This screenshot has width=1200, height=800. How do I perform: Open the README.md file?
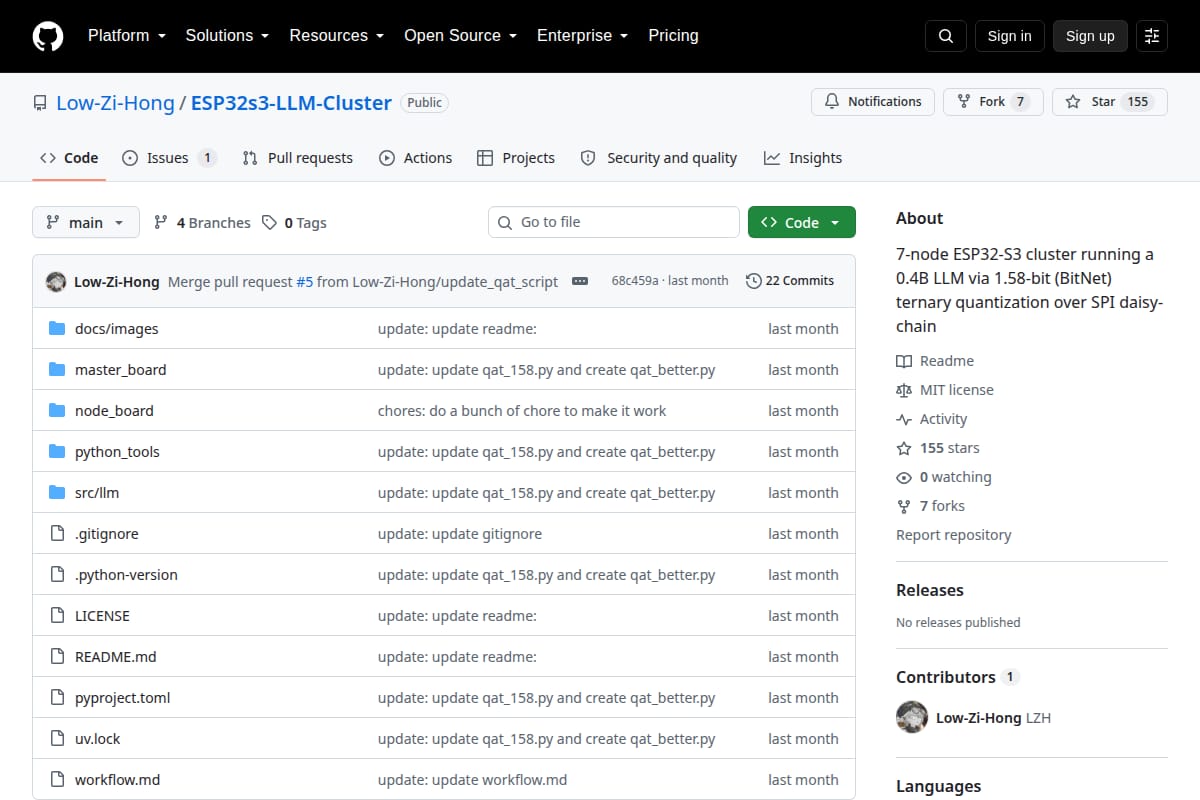116,657
